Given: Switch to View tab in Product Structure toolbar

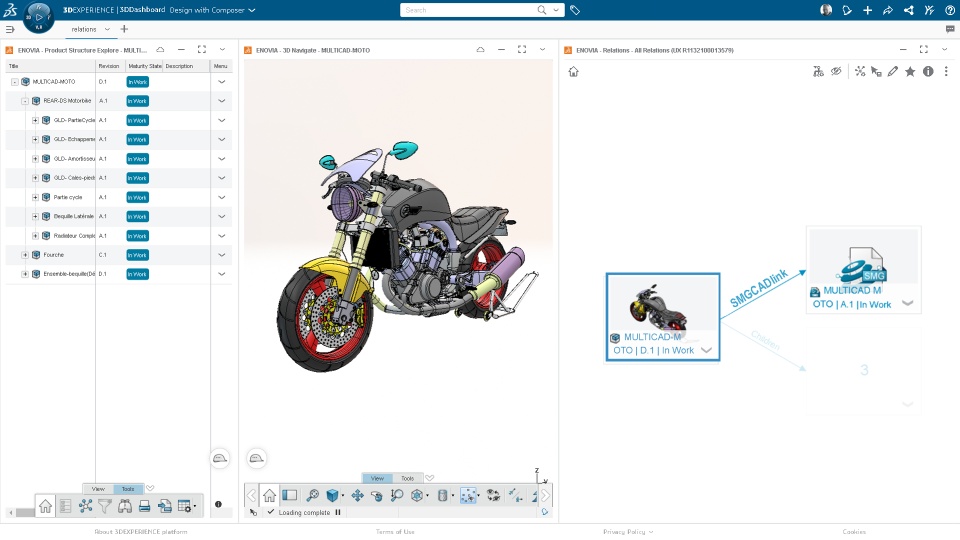Looking at the screenshot, I should 98,489.
